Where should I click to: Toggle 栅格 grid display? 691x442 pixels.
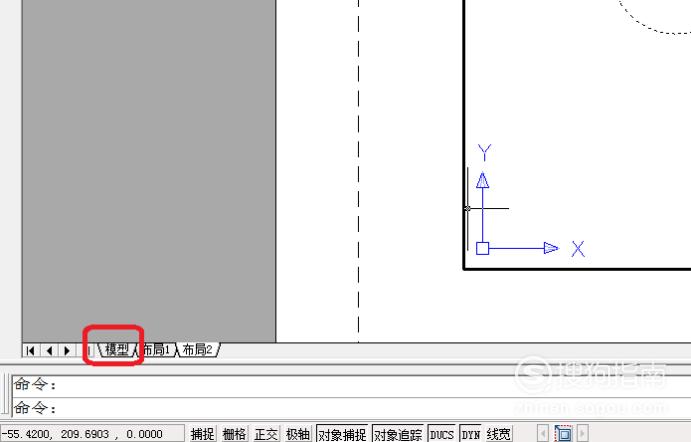pos(234,434)
